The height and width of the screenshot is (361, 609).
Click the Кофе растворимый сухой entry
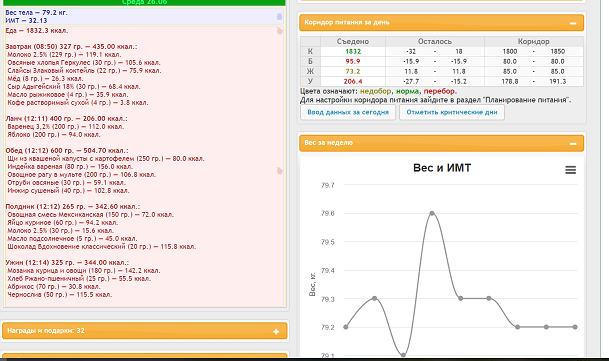pos(78,103)
